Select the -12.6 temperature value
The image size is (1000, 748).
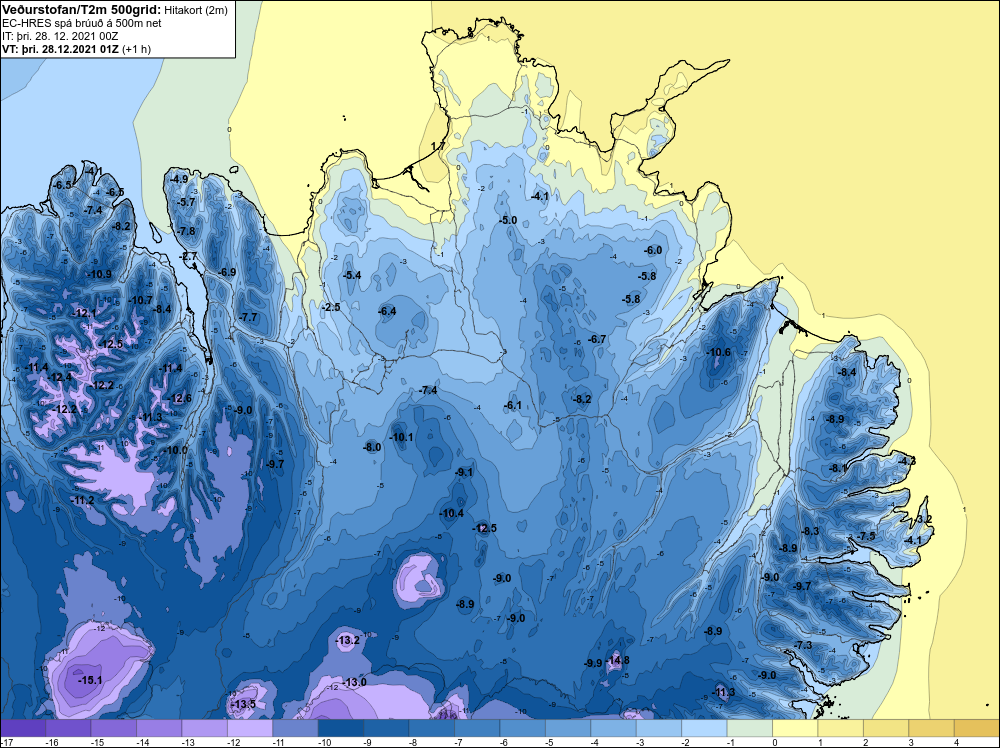click(x=179, y=399)
